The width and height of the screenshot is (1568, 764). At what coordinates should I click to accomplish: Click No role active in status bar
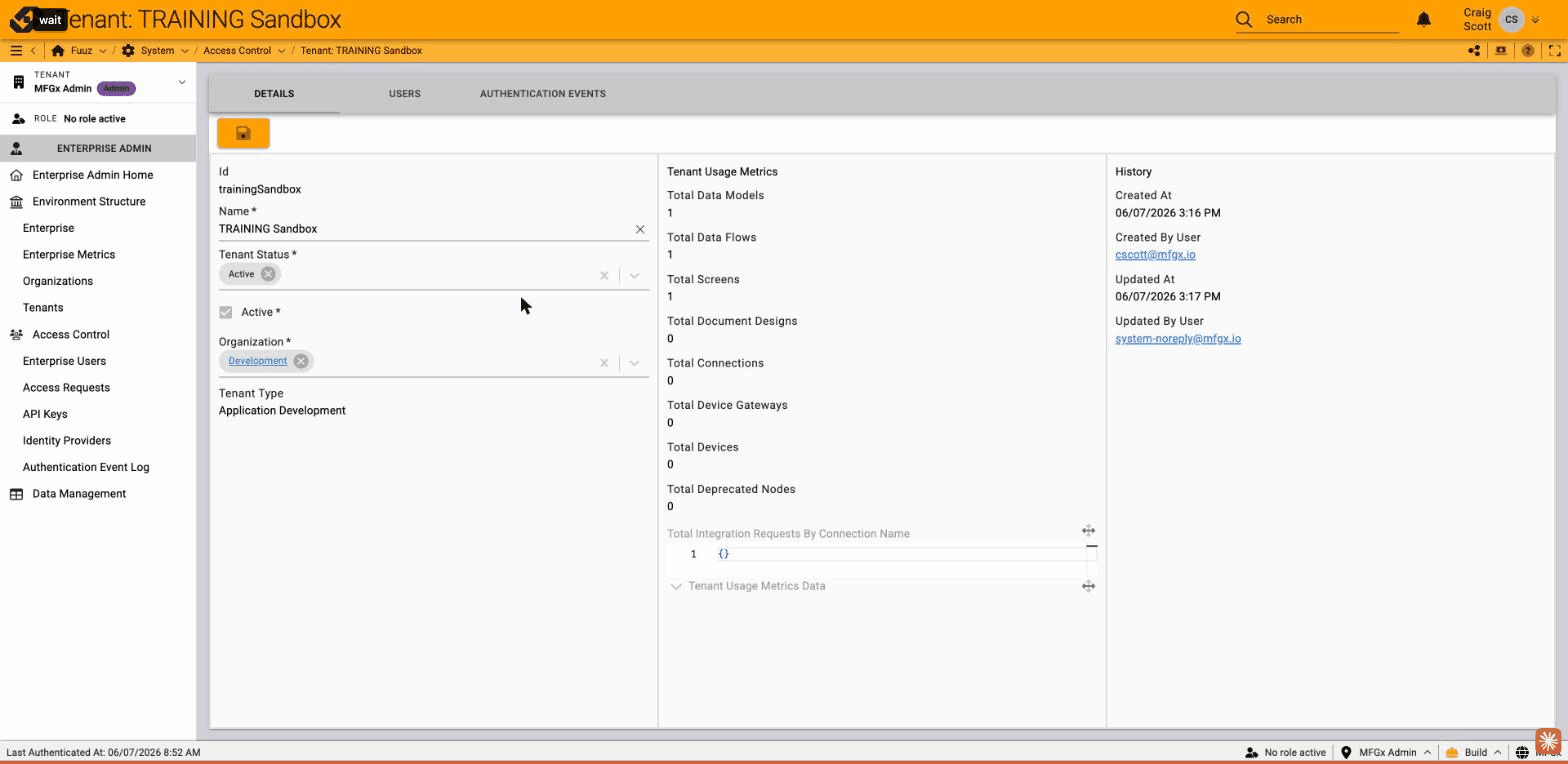click(x=1285, y=752)
